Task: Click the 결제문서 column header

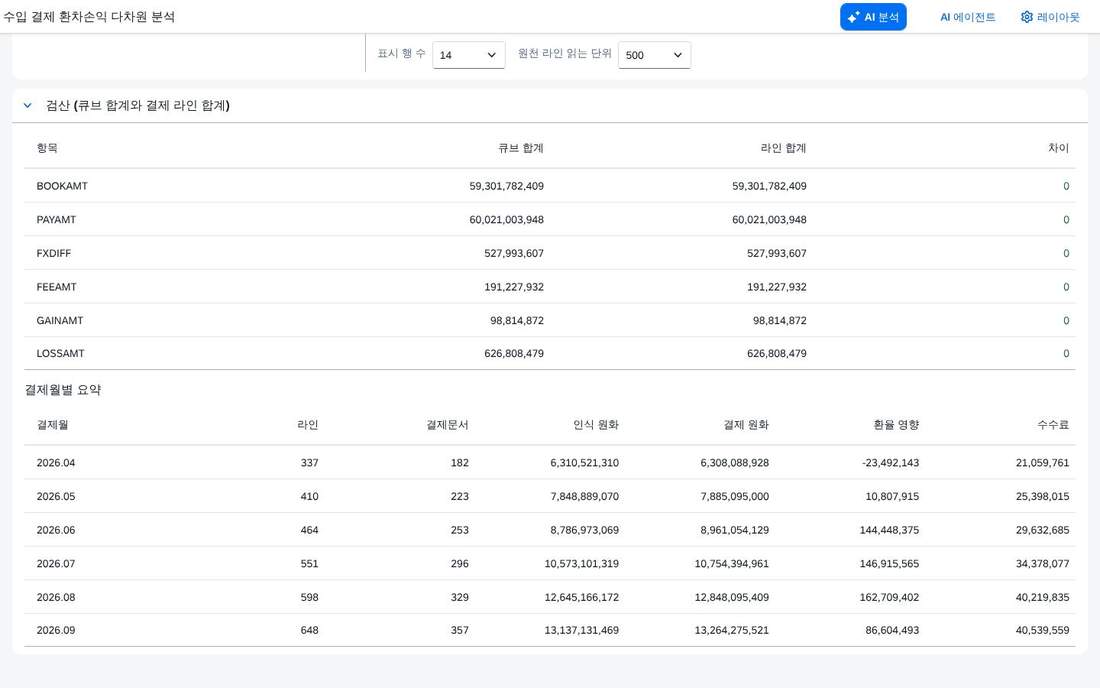Action: [448, 424]
